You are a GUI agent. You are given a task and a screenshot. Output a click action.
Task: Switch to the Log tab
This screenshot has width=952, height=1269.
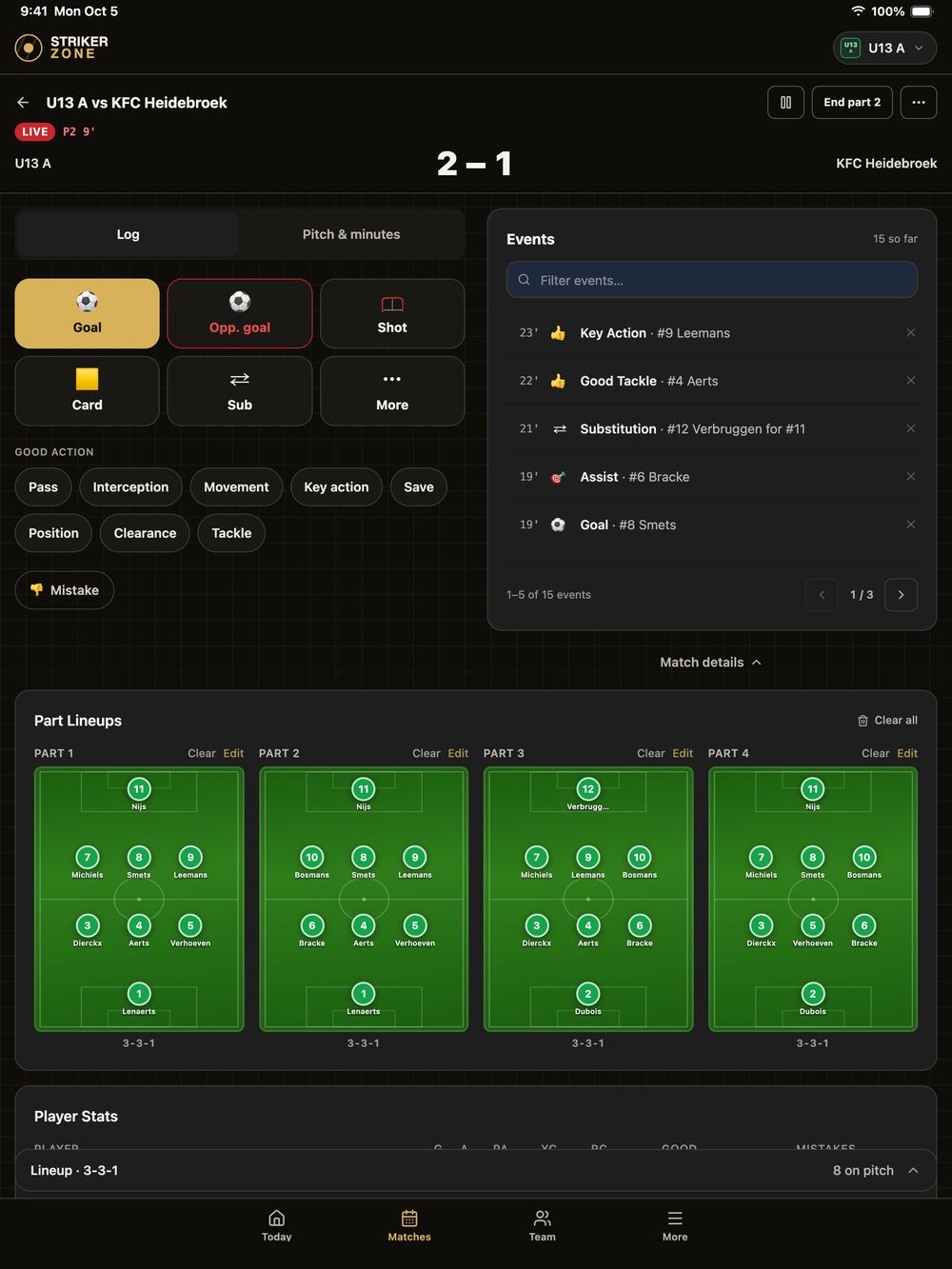pos(128,234)
